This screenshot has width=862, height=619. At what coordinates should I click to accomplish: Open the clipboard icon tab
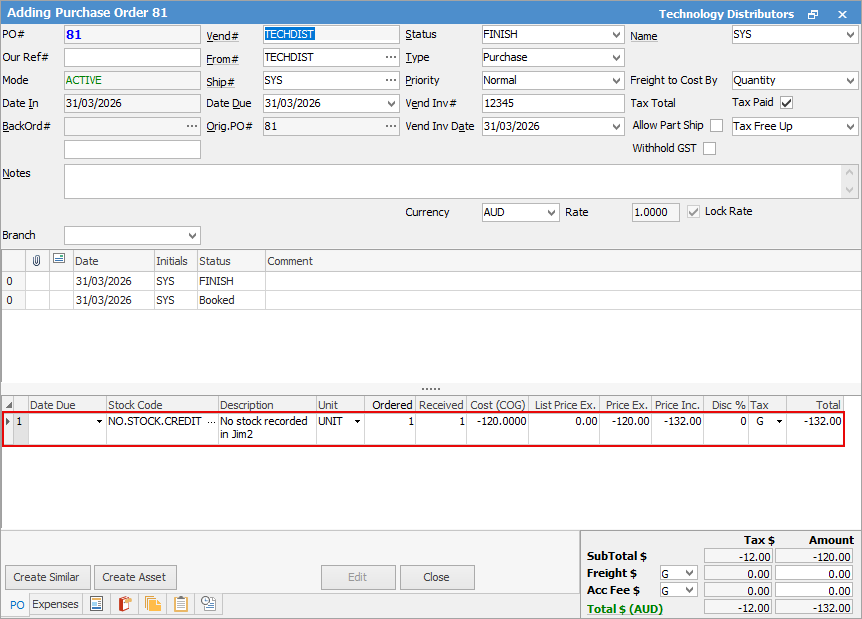pos(181,604)
